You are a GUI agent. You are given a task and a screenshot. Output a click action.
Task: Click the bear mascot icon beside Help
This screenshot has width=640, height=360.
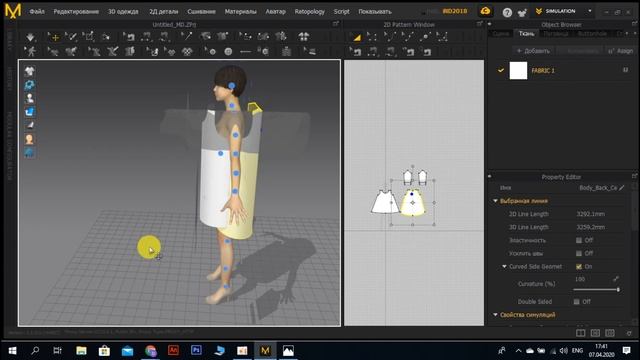(x=522, y=12)
